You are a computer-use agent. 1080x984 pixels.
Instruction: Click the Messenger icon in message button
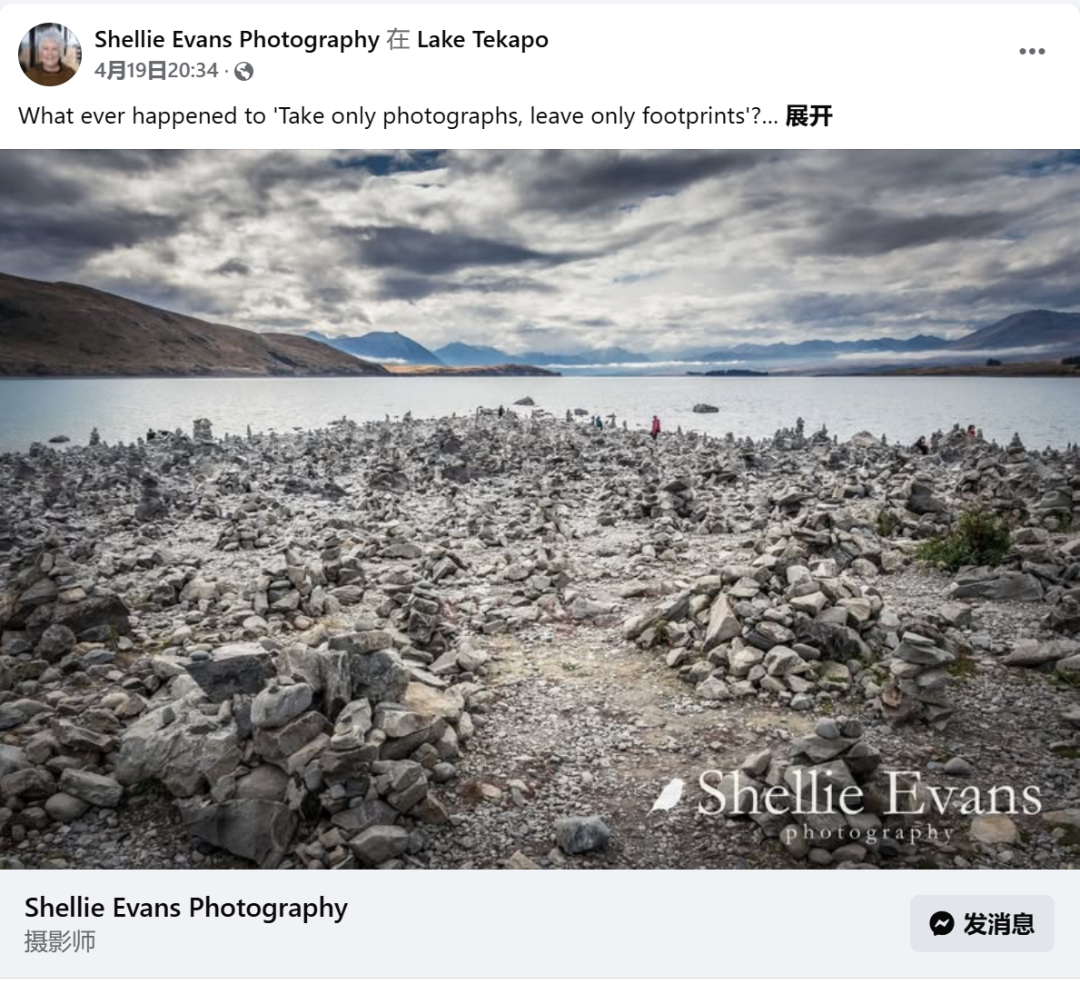[x=942, y=923]
